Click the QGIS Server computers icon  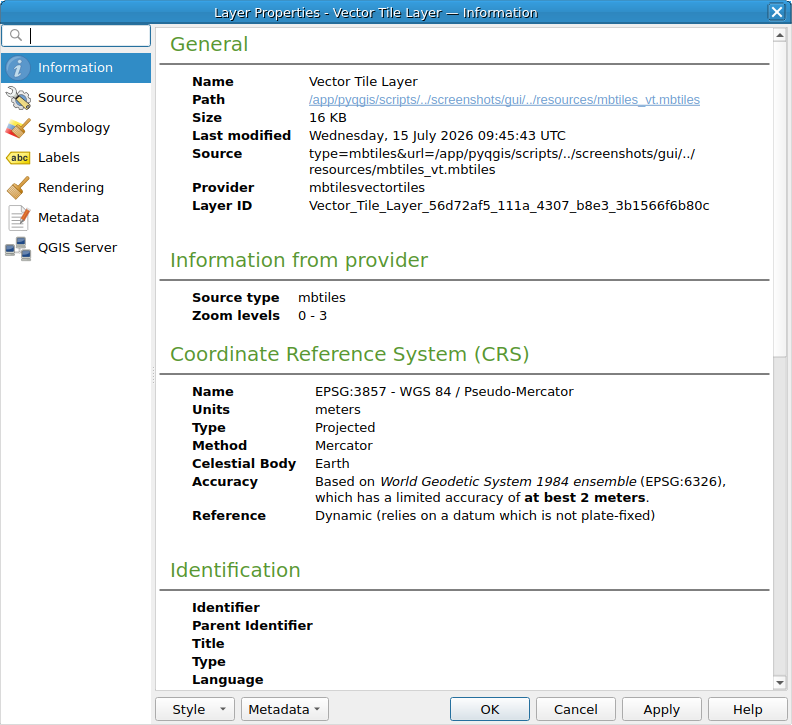[18, 248]
